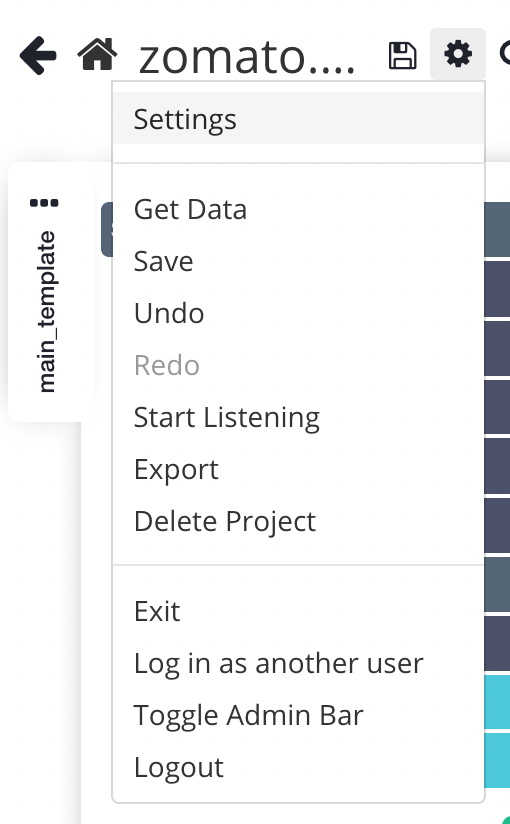This screenshot has height=824, width=510.
Task: Close the gear settings menu
Action: click(x=457, y=54)
